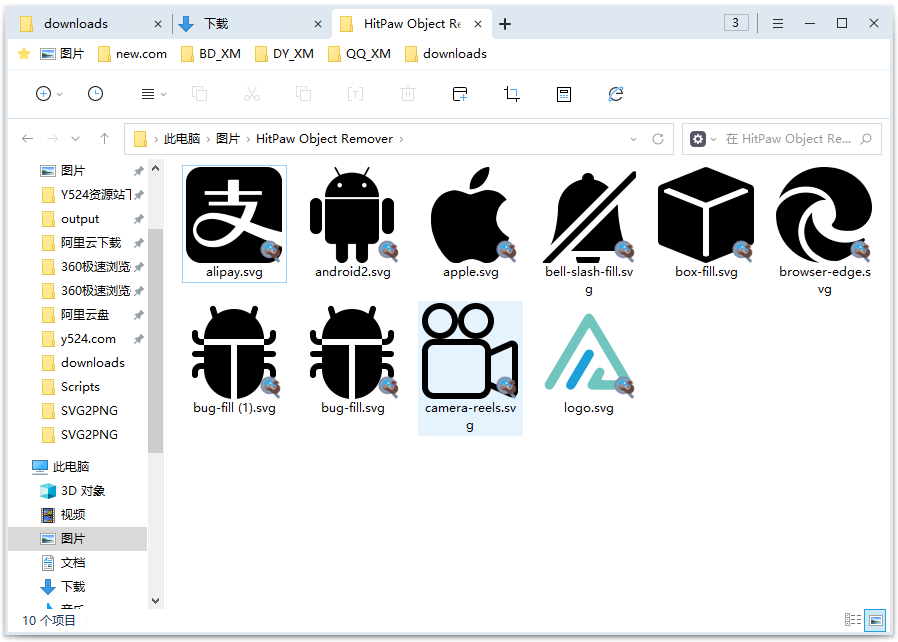Open the BD_XM bookmark folder

click(210, 54)
